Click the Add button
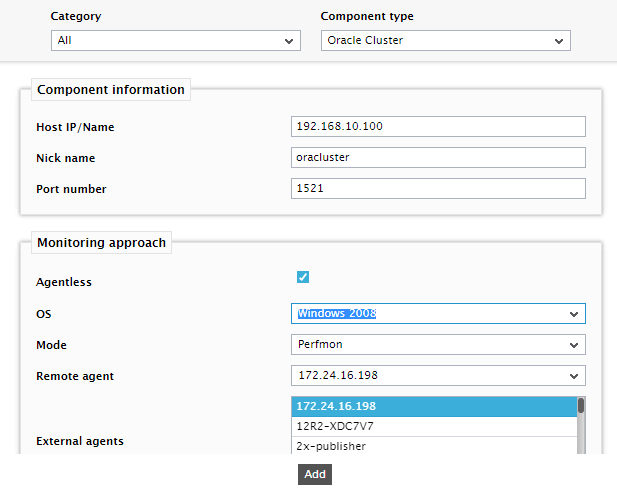This screenshot has width=617, height=491. coord(315,474)
